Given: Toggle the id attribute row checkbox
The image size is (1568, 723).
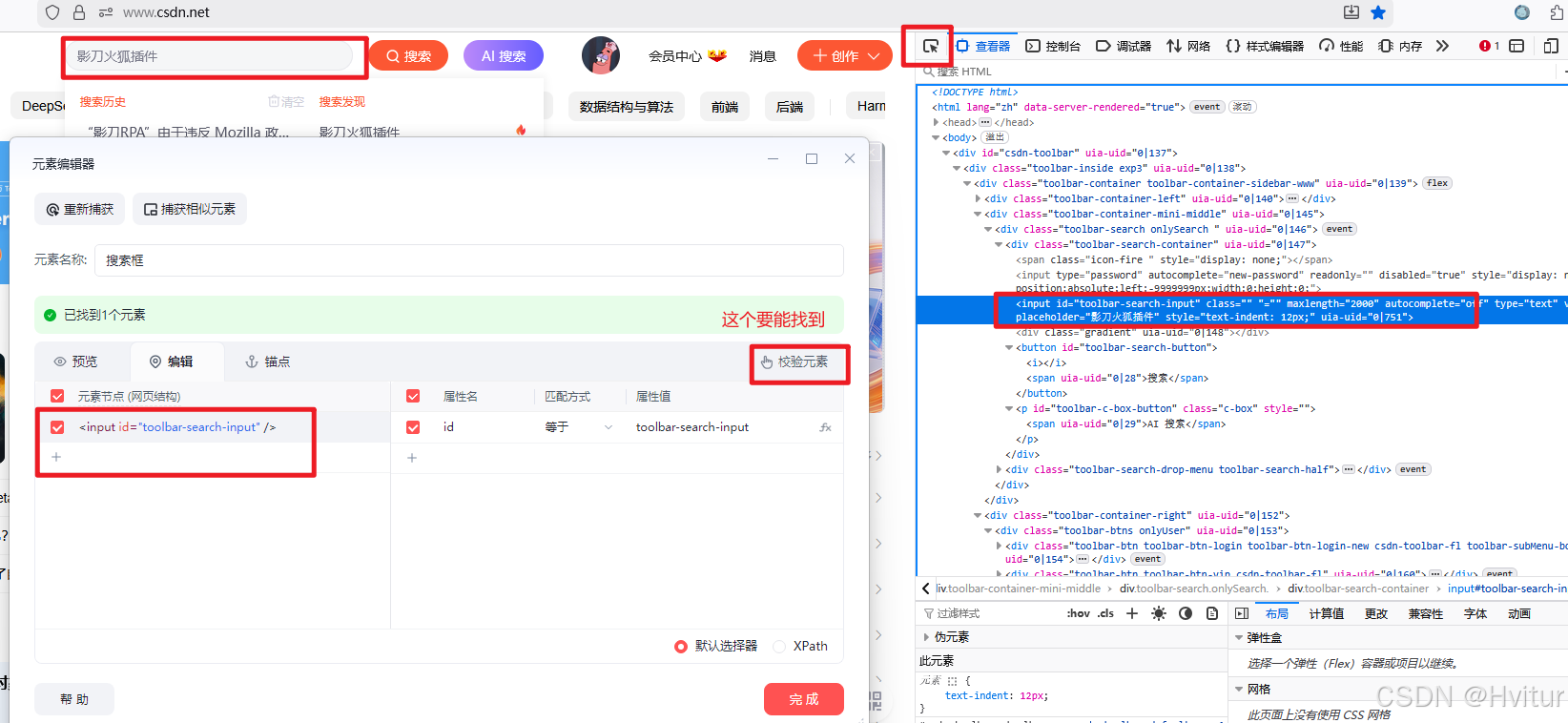Looking at the screenshot, I should tap(413, 427).
